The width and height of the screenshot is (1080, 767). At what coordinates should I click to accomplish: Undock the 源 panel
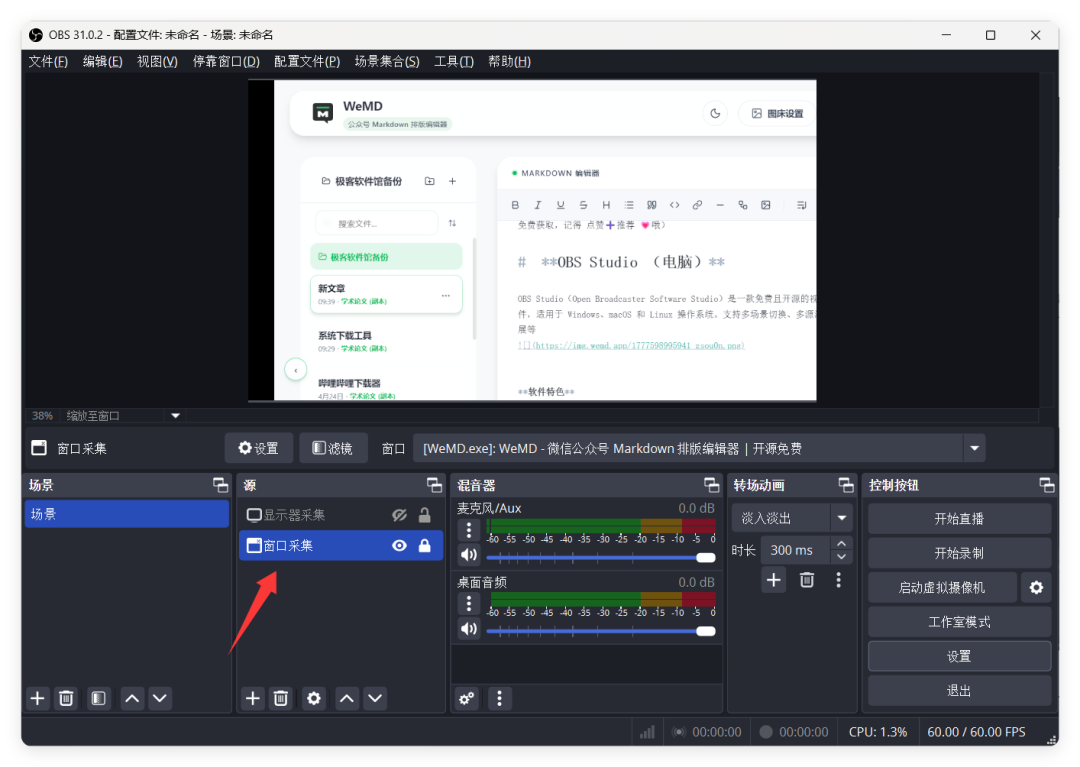click(434, 485)
